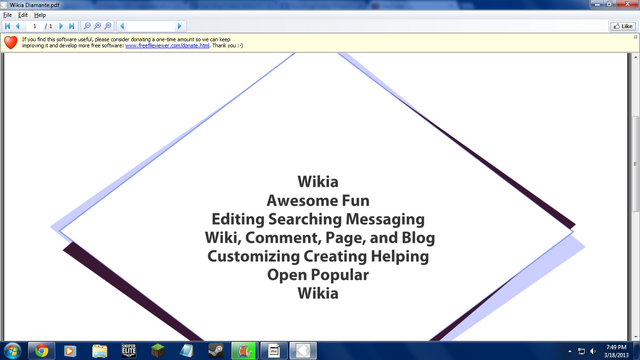Switch to the Paint window in taskbar
Screen dimensions: 640x360
[273, 351]
